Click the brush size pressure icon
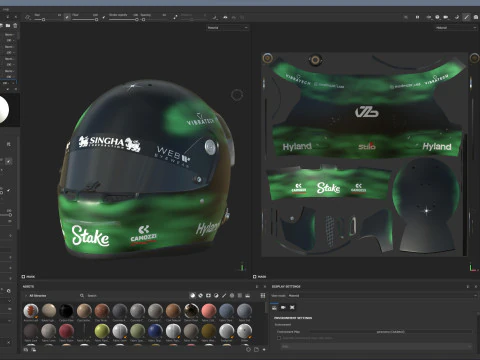Screen dimensions: 480x360 click(67, 17)
